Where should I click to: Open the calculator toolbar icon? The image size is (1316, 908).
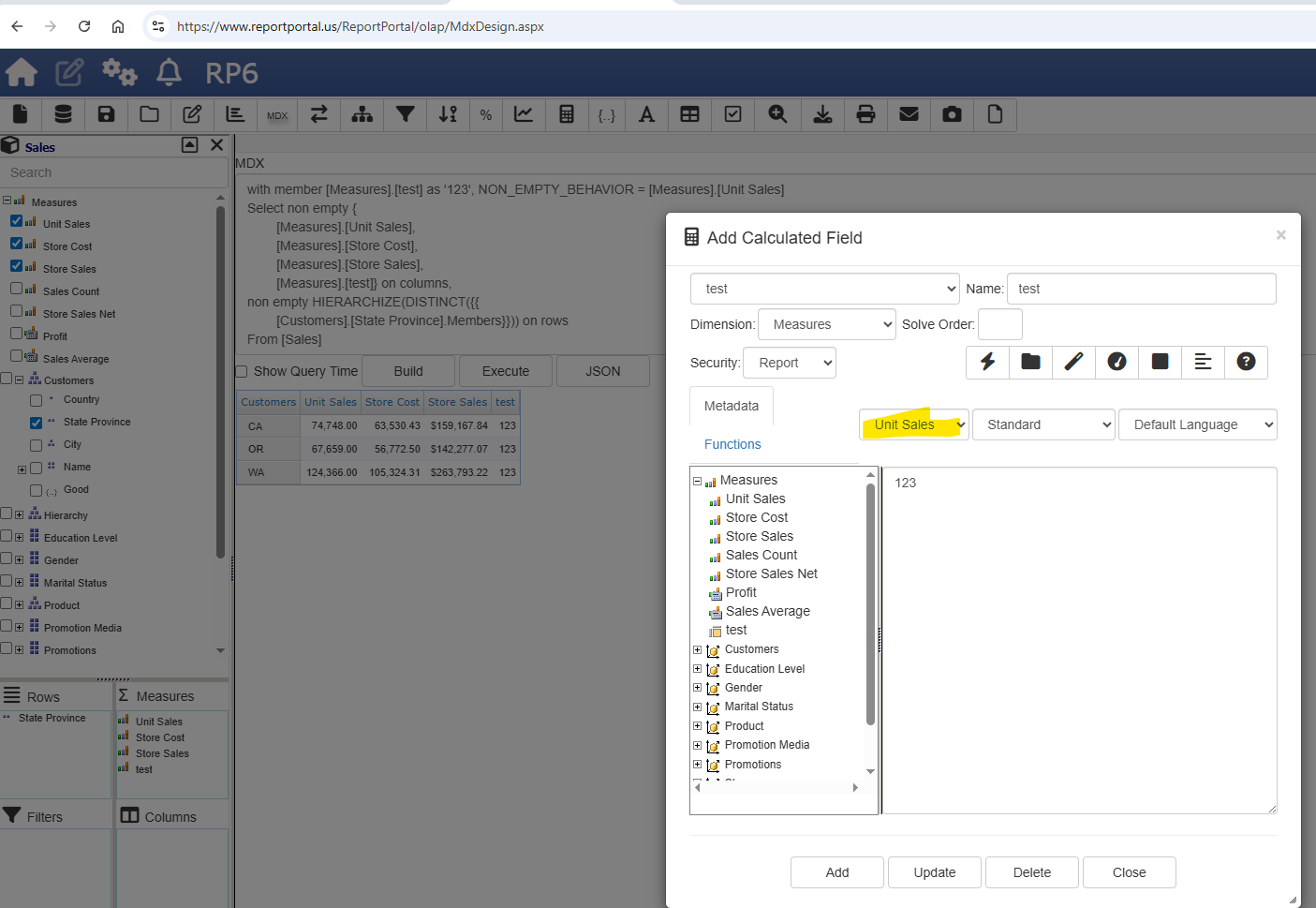pos(567,114)
